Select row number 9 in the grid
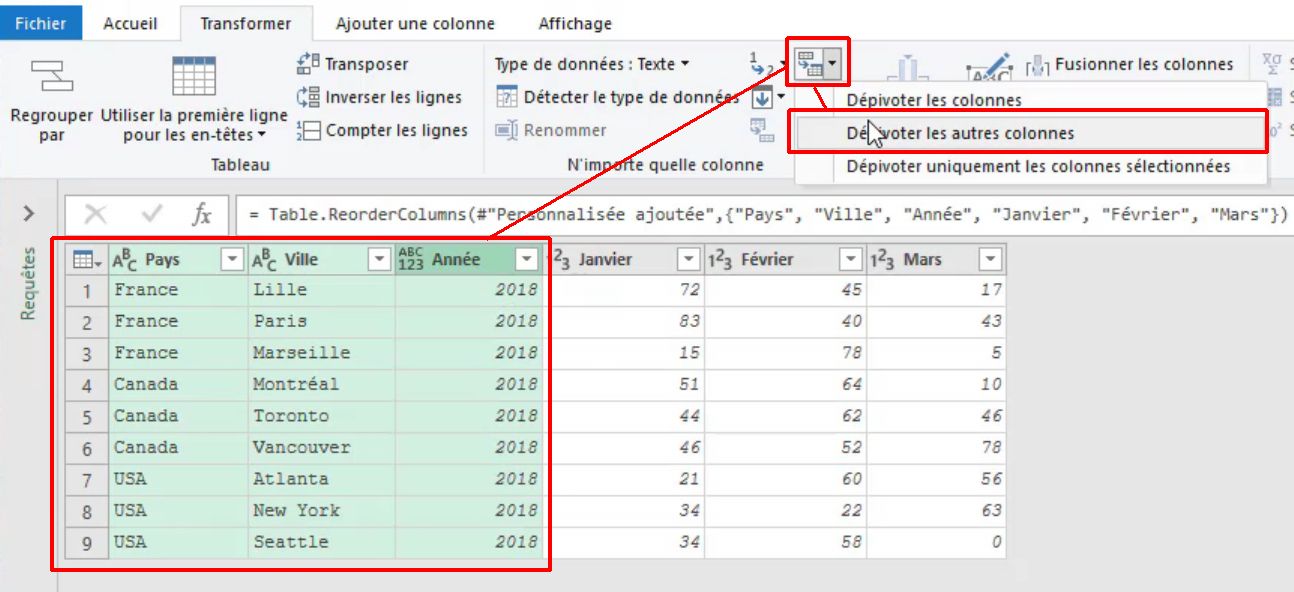 (87, 542)
